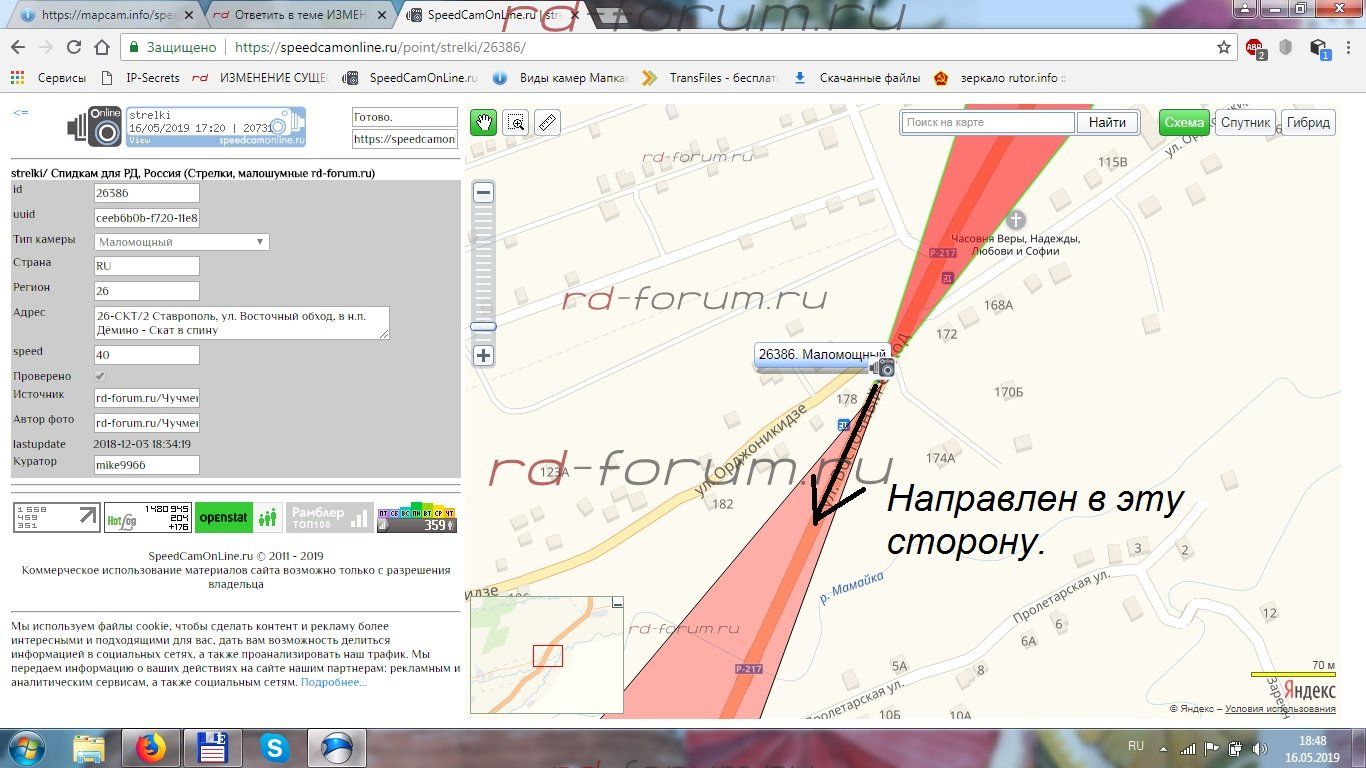Open the Скачанные файлы bookmark
This screenshot has height=768, width=1366.
tap(869, 78)
